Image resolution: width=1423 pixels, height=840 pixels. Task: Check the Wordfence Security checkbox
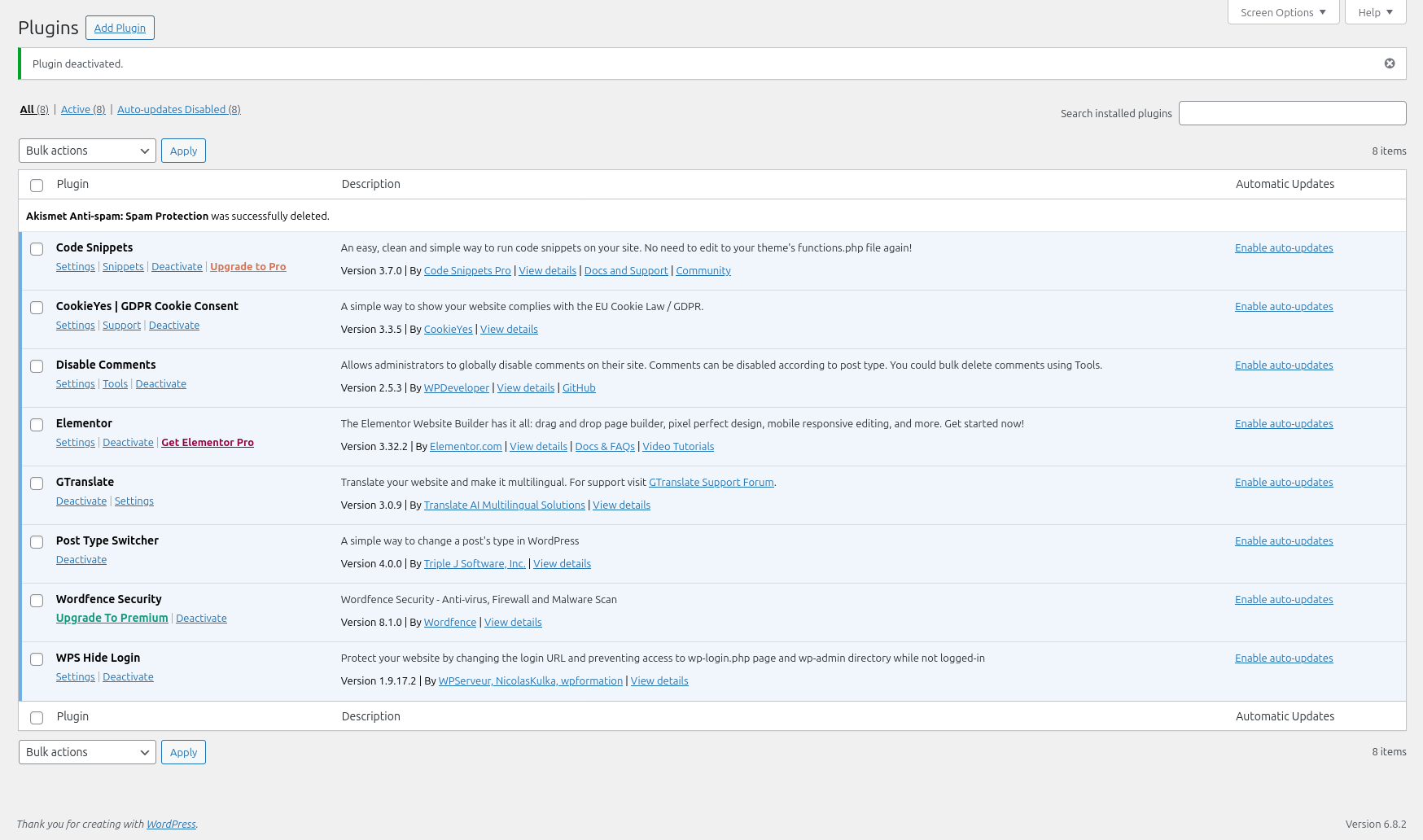pyautogui.click(x=37, y=601)
